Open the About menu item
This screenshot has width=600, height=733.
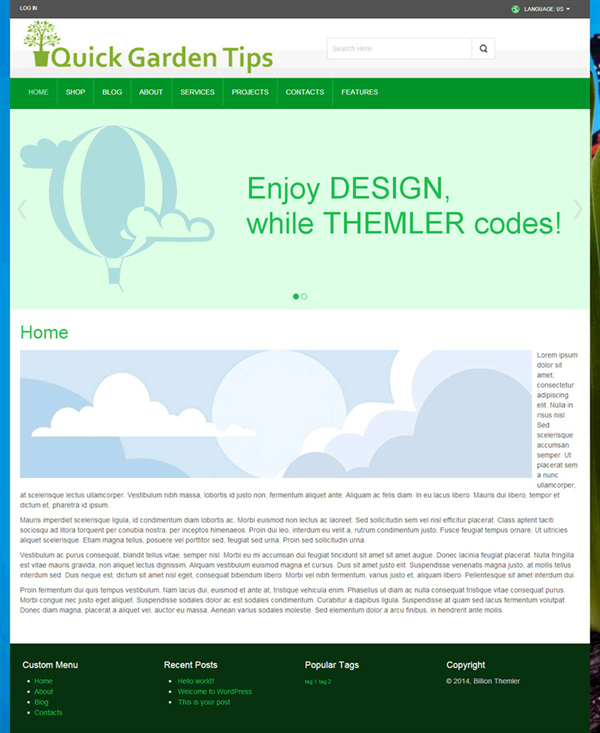[151, 92]
